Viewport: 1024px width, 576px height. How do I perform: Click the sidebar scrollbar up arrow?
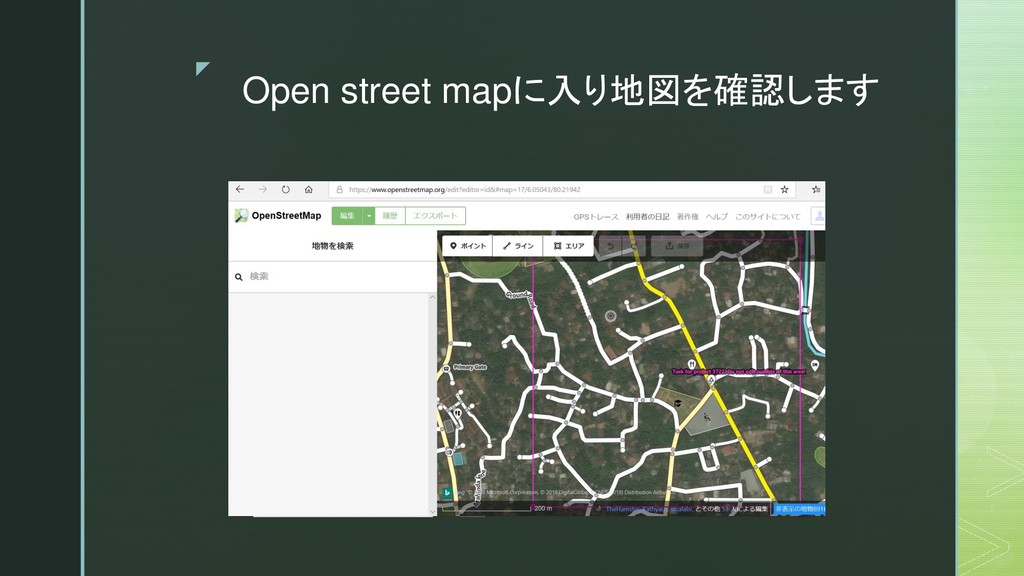coord(432,297)
